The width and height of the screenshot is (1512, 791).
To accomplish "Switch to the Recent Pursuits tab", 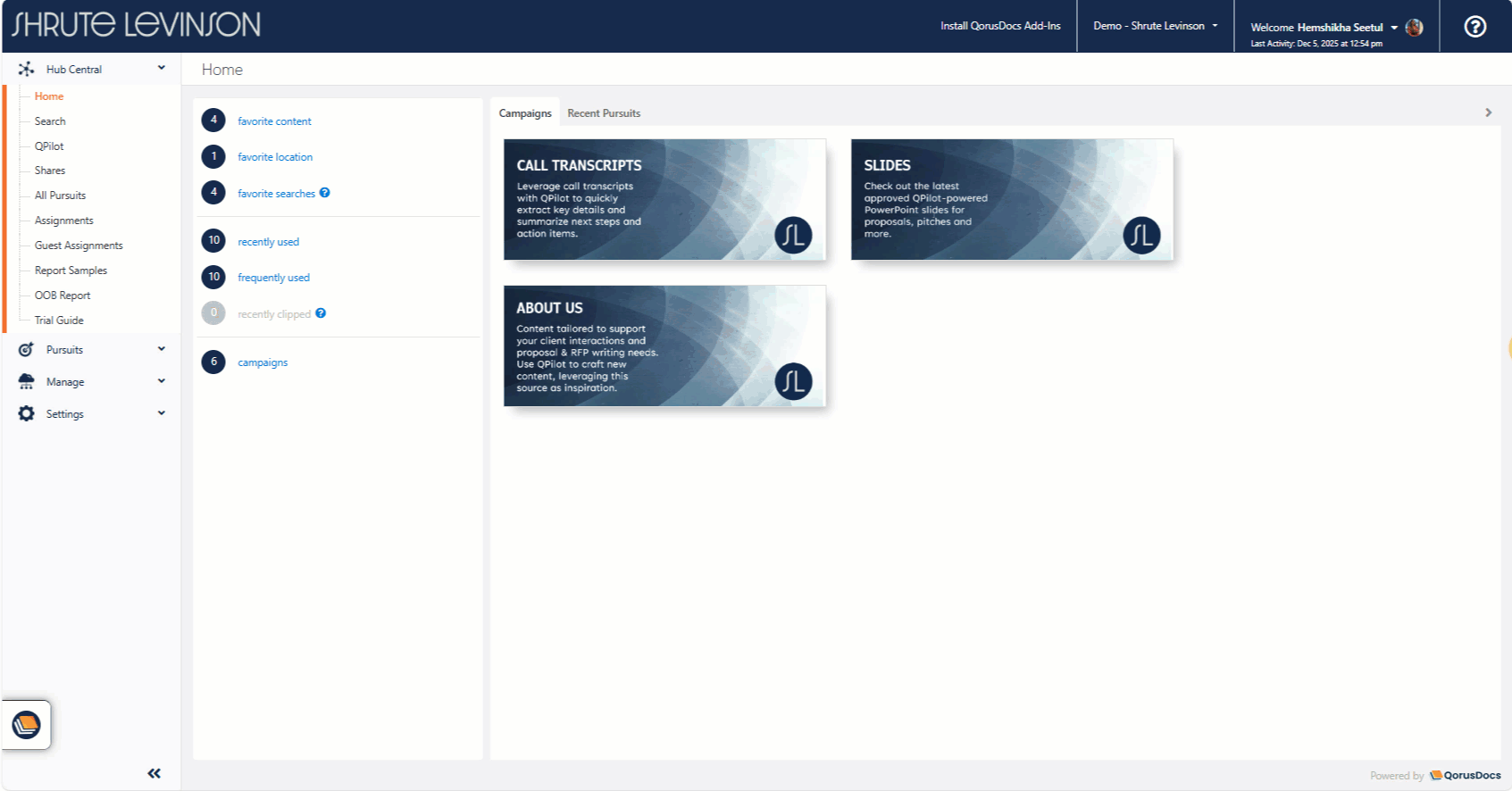I will pos(604,113).
